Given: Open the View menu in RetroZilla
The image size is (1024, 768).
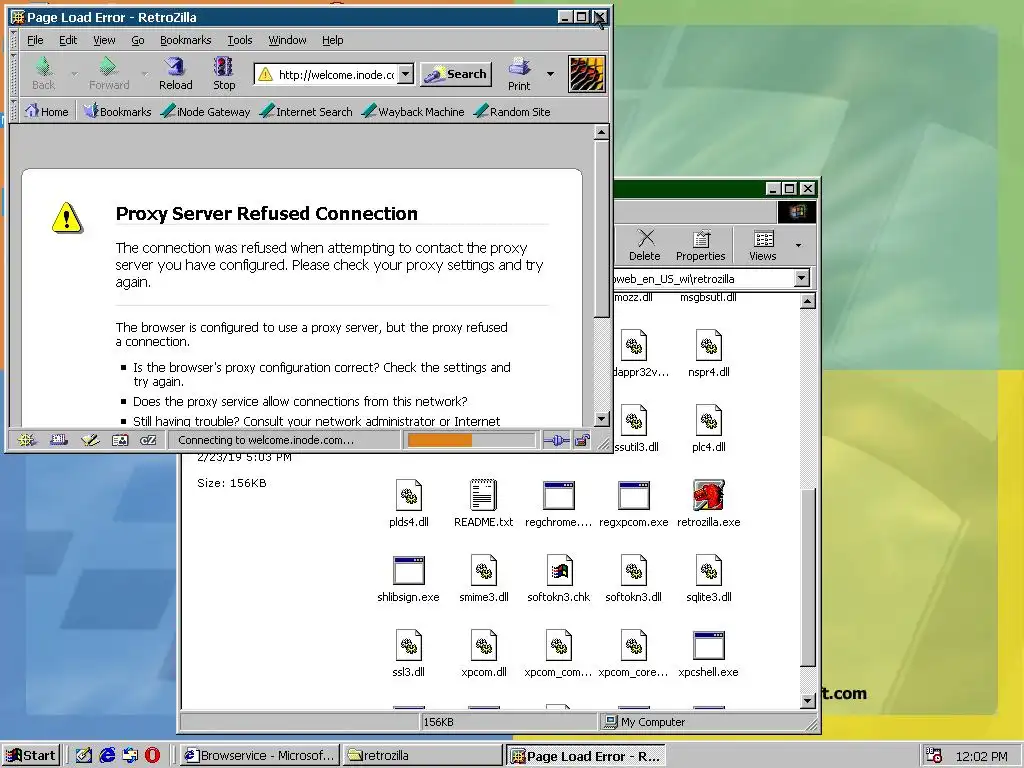Looking at the screenshot, I should tap(104, 40).
